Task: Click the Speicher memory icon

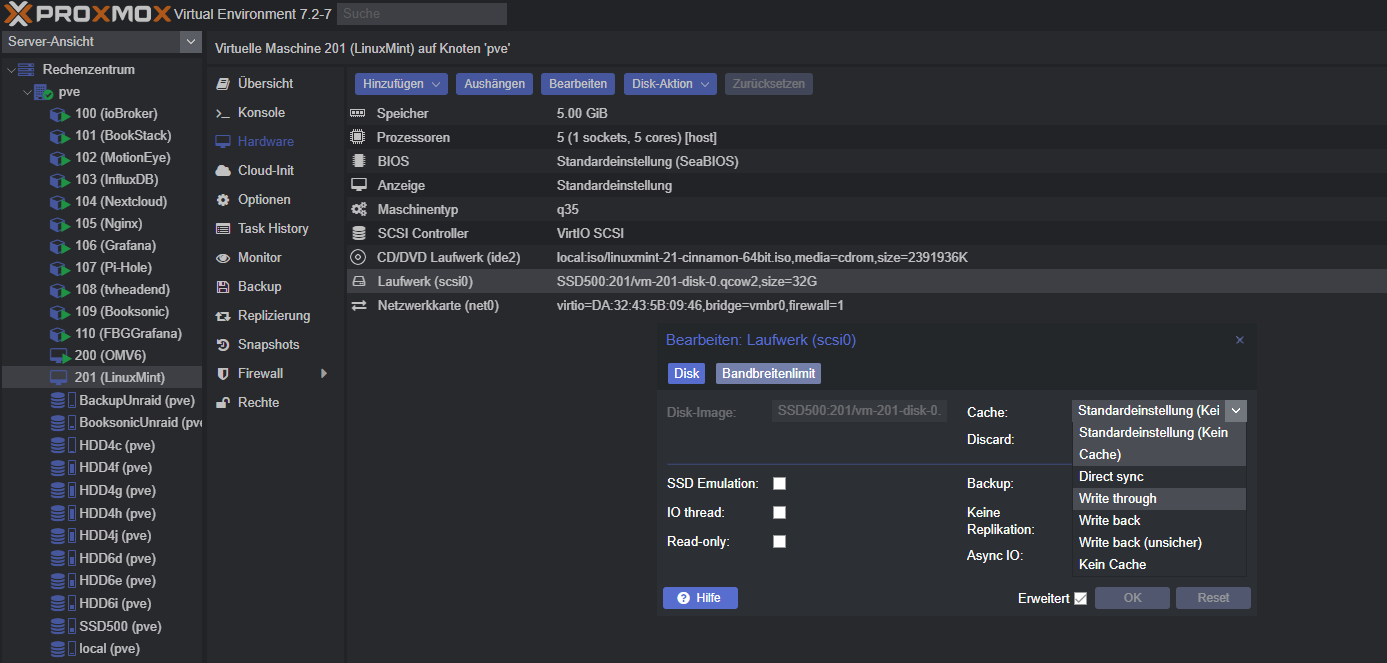Action: click(x=358, y=114)
